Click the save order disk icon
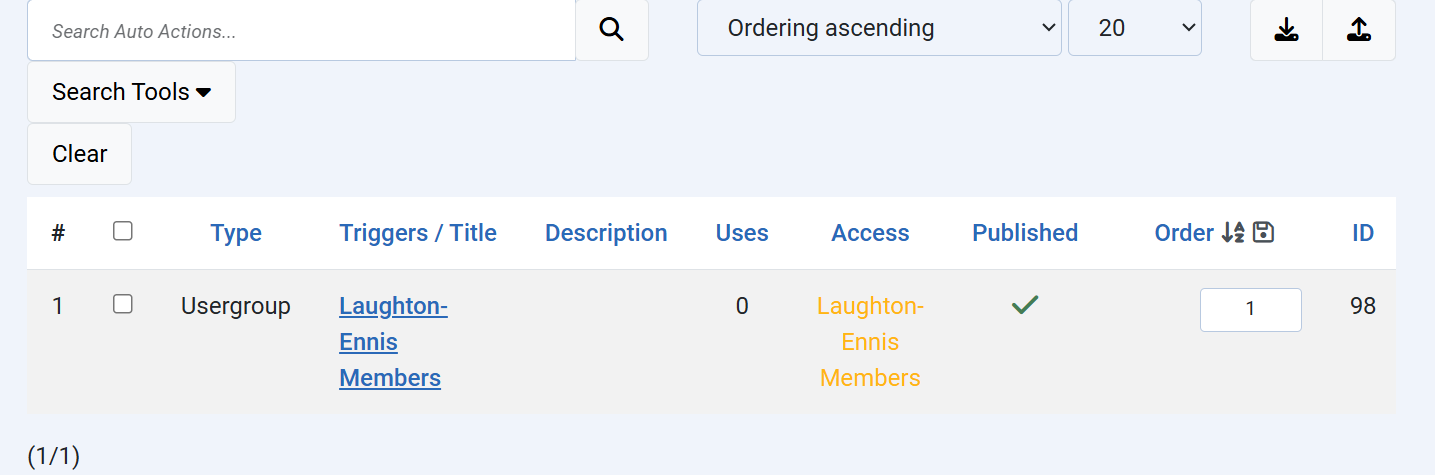Viewport: 1435px width, 475px height. coord(1263,233)
